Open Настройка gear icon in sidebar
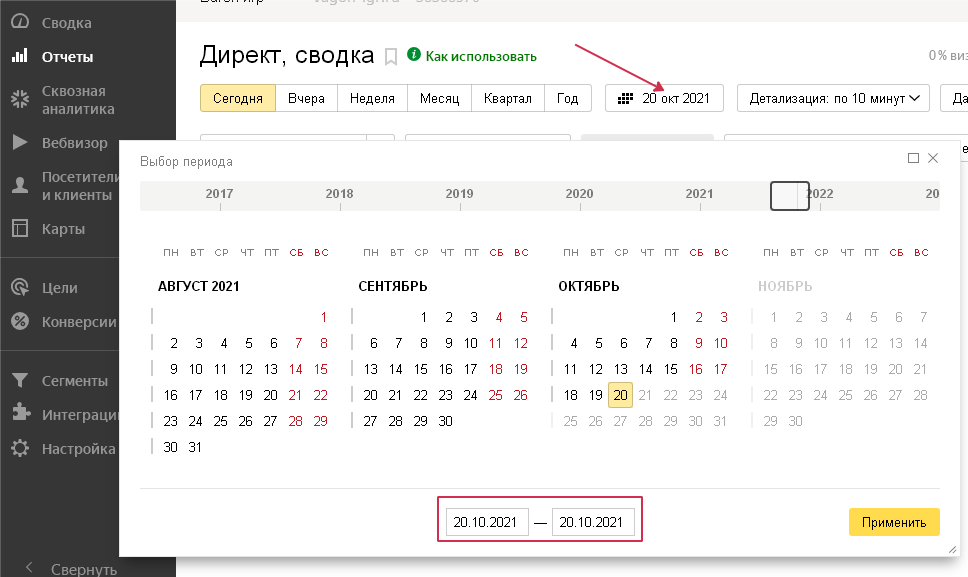This screenshot has width=968, height=577. (x=19, y=449)
